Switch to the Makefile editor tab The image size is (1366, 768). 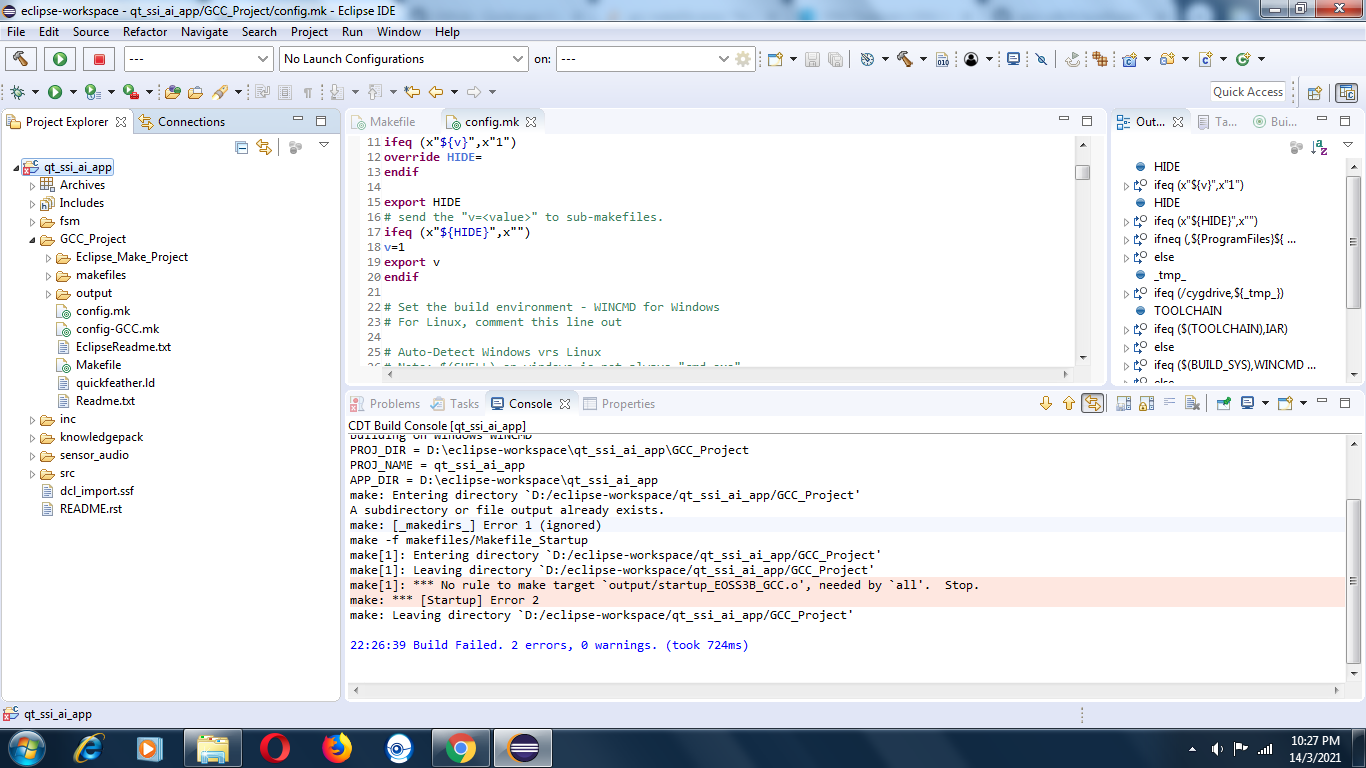(x=392, y=122)
